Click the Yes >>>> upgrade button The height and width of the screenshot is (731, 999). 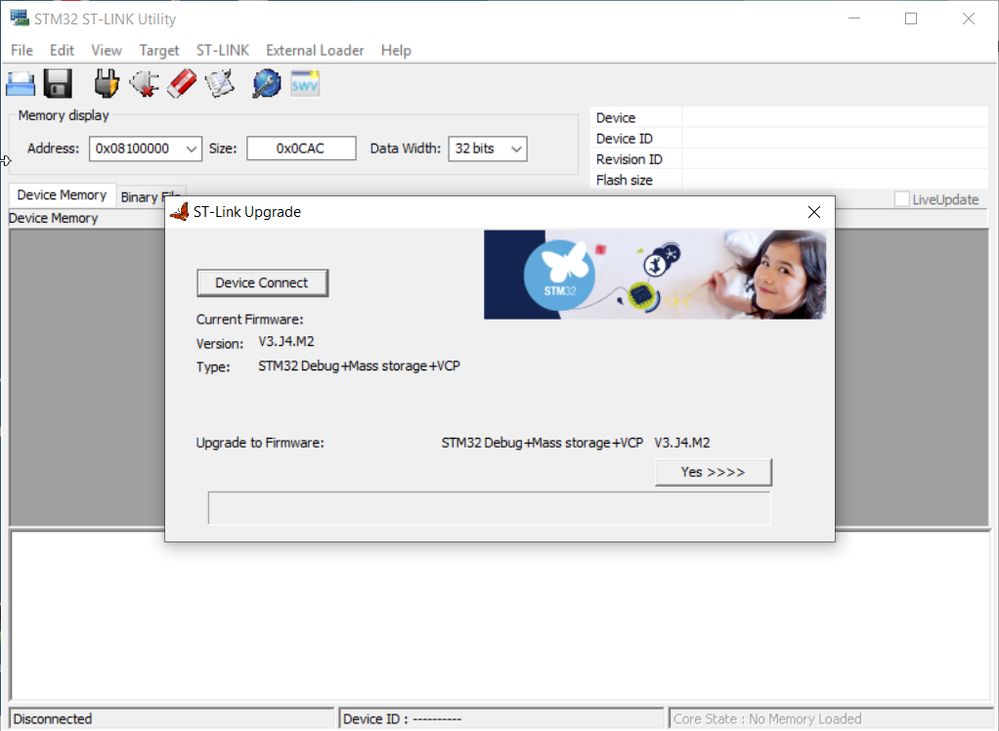point(713,472)
